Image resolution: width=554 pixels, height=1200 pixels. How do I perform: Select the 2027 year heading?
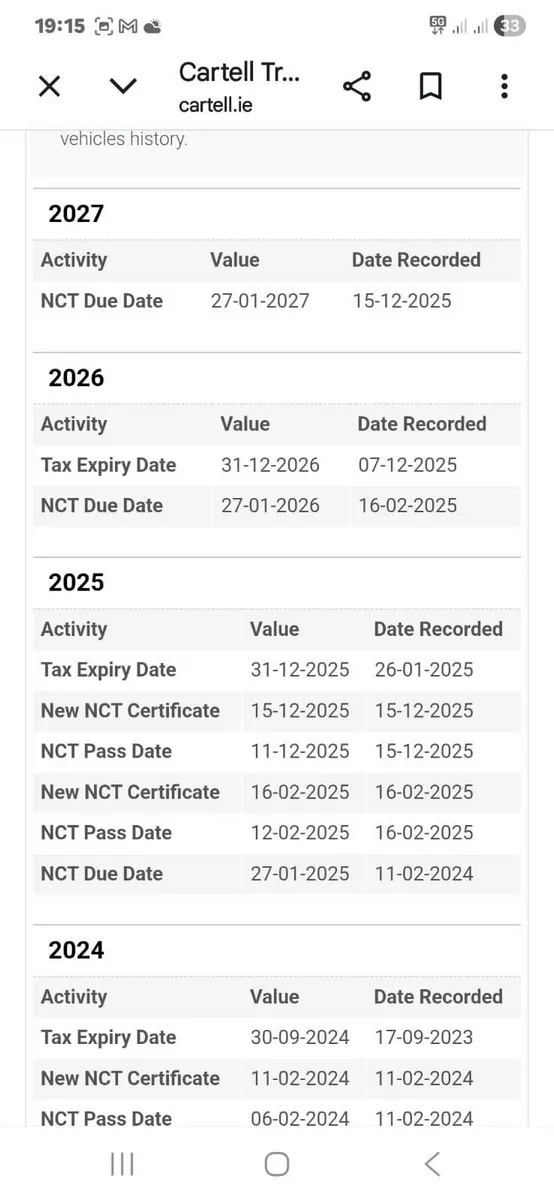[x=76, y=213]
